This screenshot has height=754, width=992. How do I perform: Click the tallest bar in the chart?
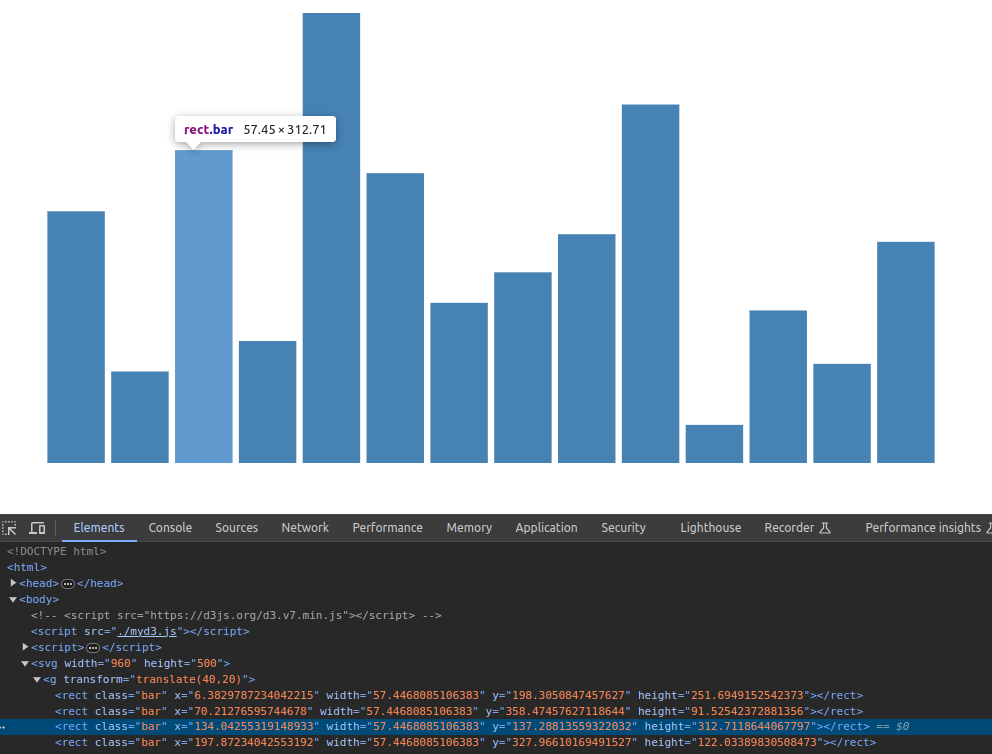(x=332, y=238)
